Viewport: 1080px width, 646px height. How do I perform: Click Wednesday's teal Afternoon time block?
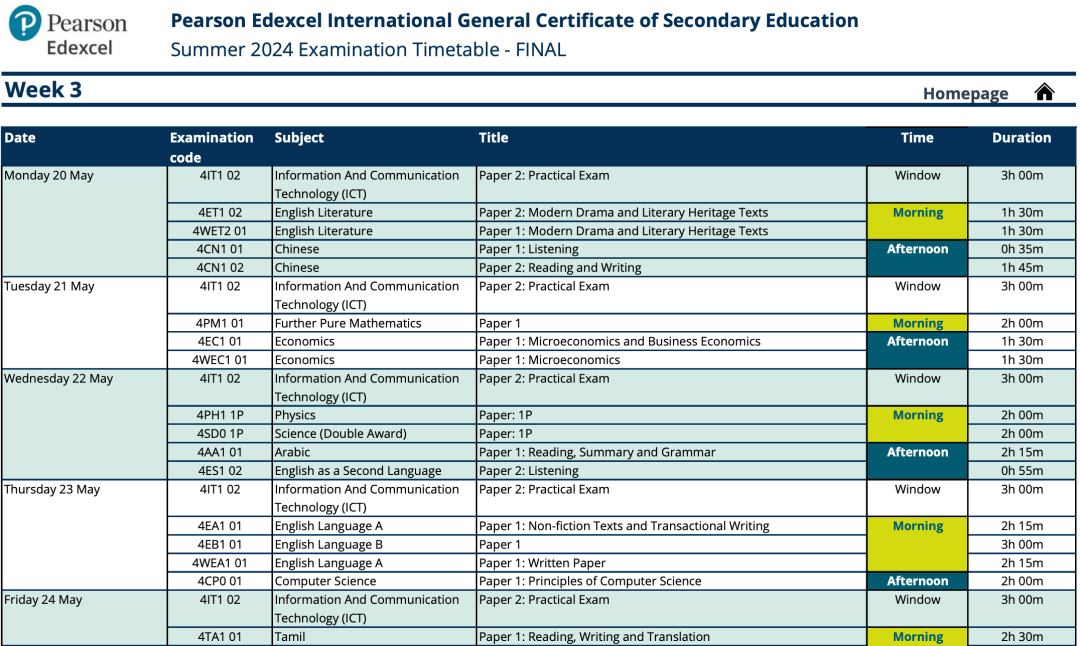coord(917,461)
